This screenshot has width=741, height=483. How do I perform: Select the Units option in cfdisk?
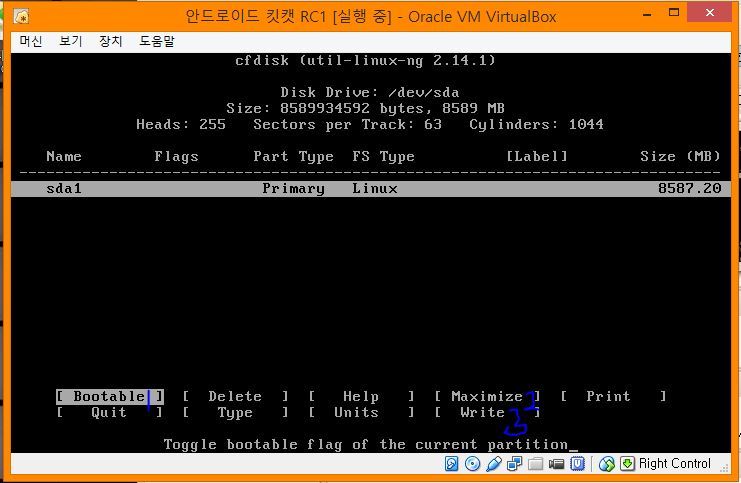pos(362,412)
